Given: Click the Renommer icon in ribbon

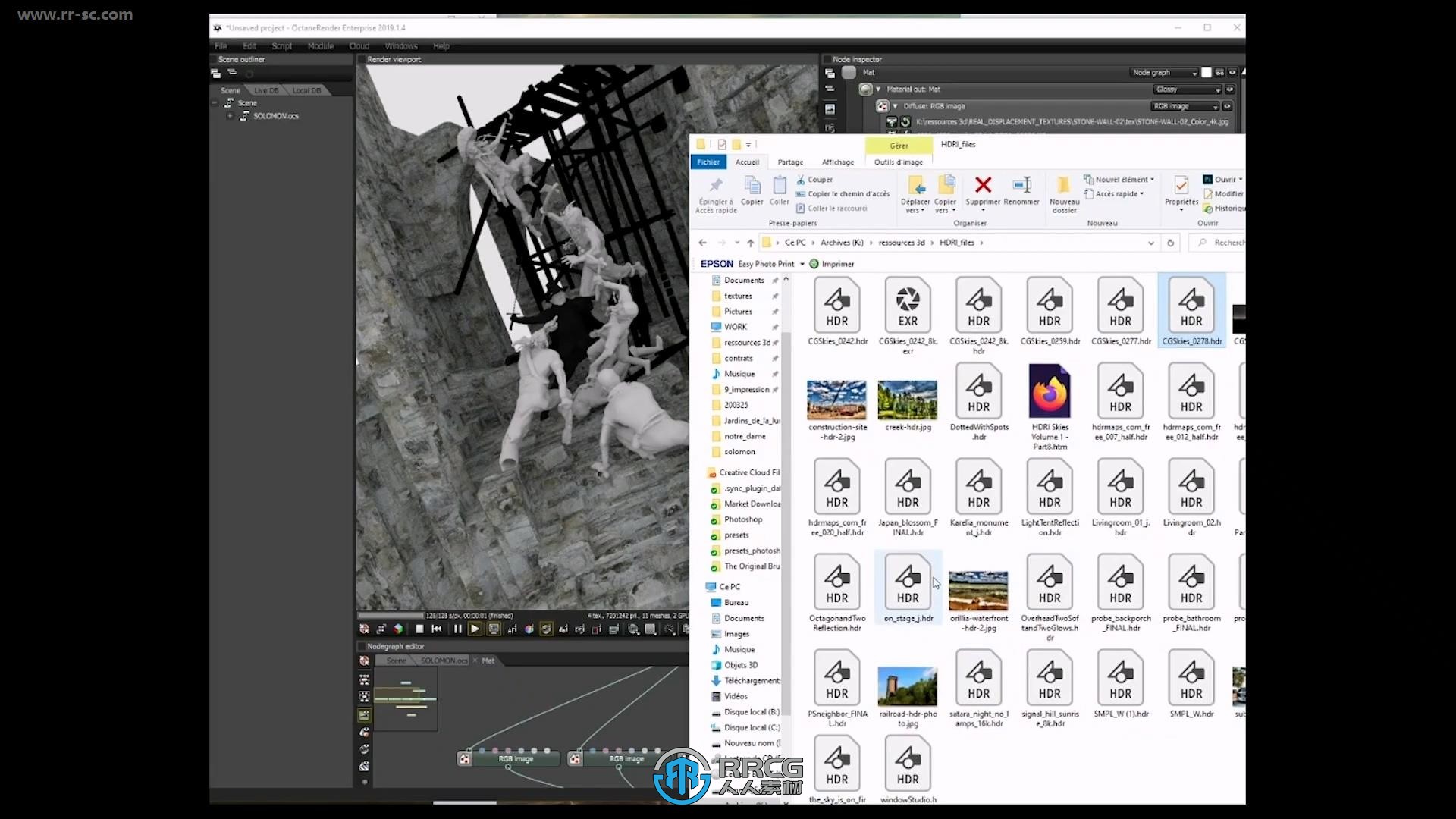Looking at the screenshot, I should (x=1021, y=185).
